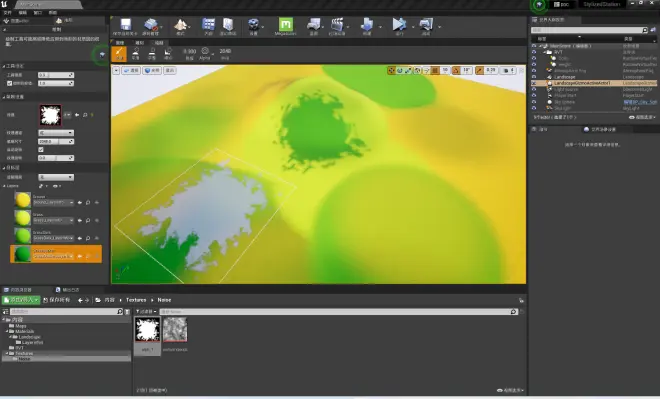Open the Blueprints toolbar icon

pos(314,24)
